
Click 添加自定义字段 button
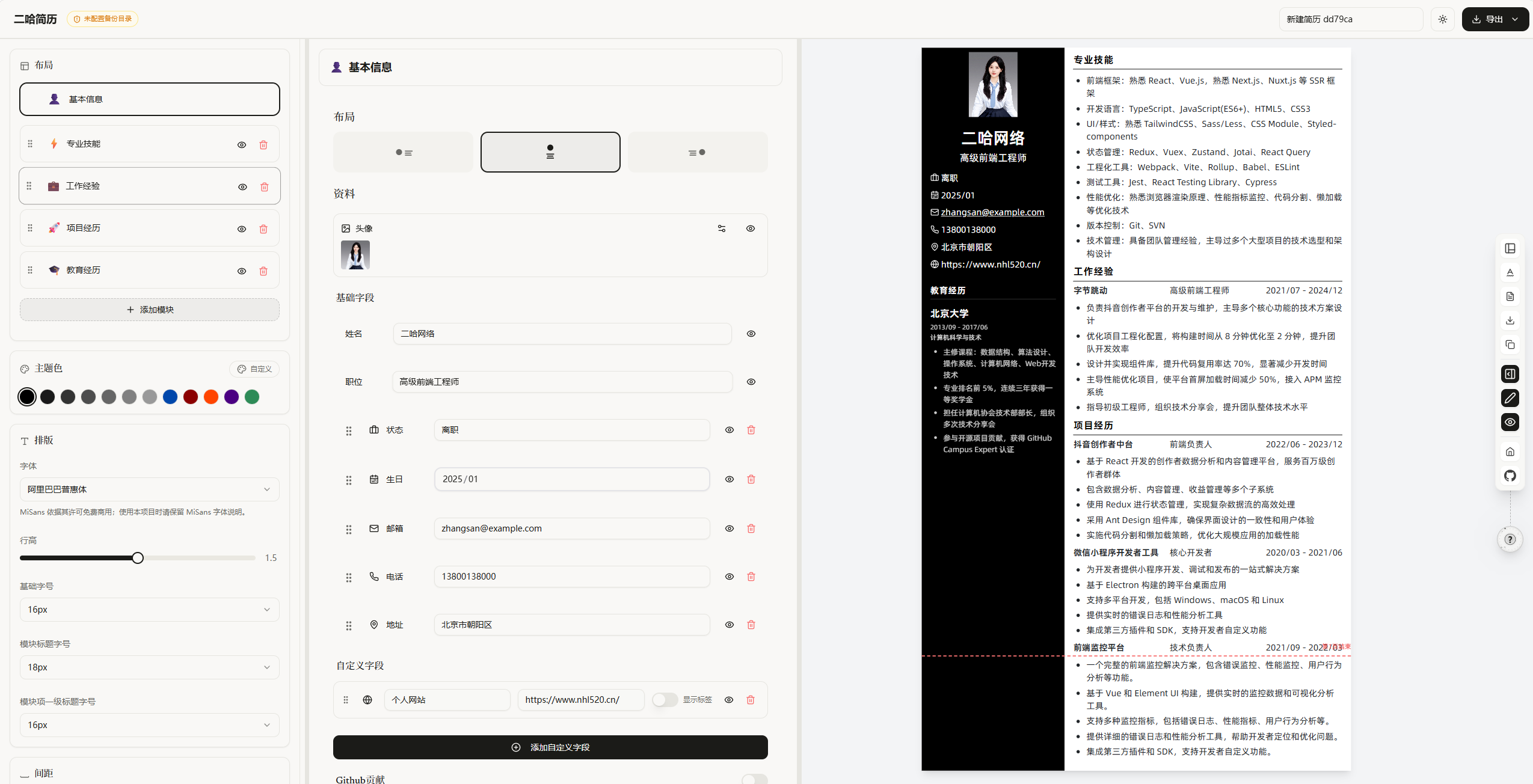pos(550,747)
